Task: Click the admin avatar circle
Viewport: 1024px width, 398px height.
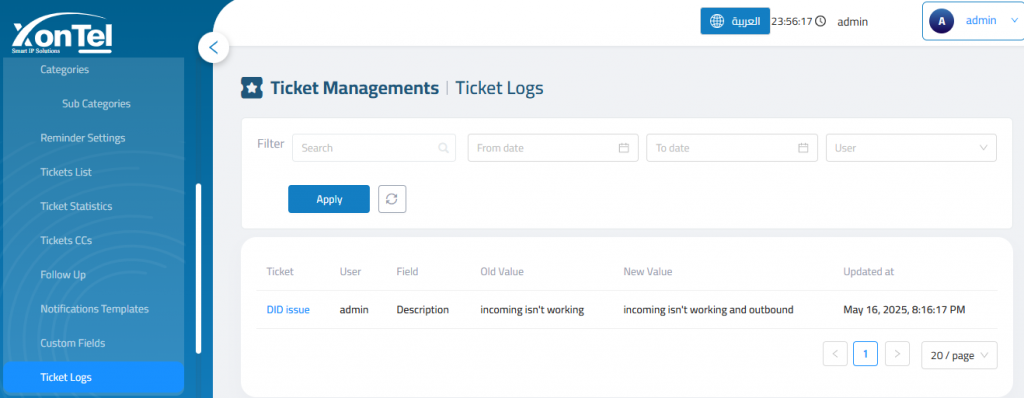Action: click(941, 21)
